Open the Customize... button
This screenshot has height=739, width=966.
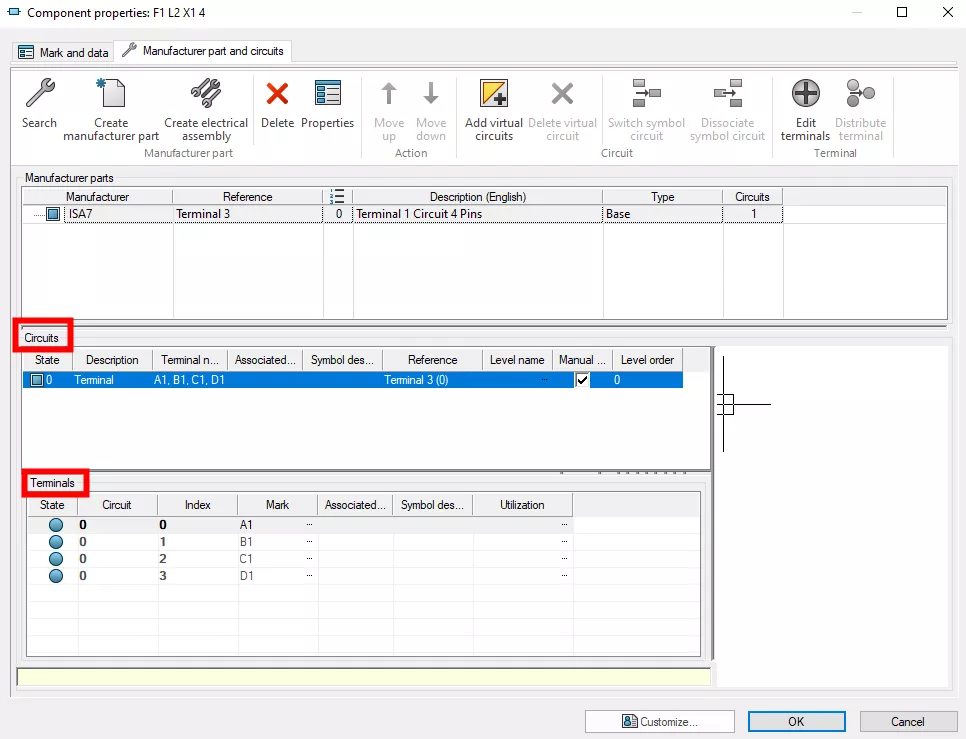click(x=660, y=721)
